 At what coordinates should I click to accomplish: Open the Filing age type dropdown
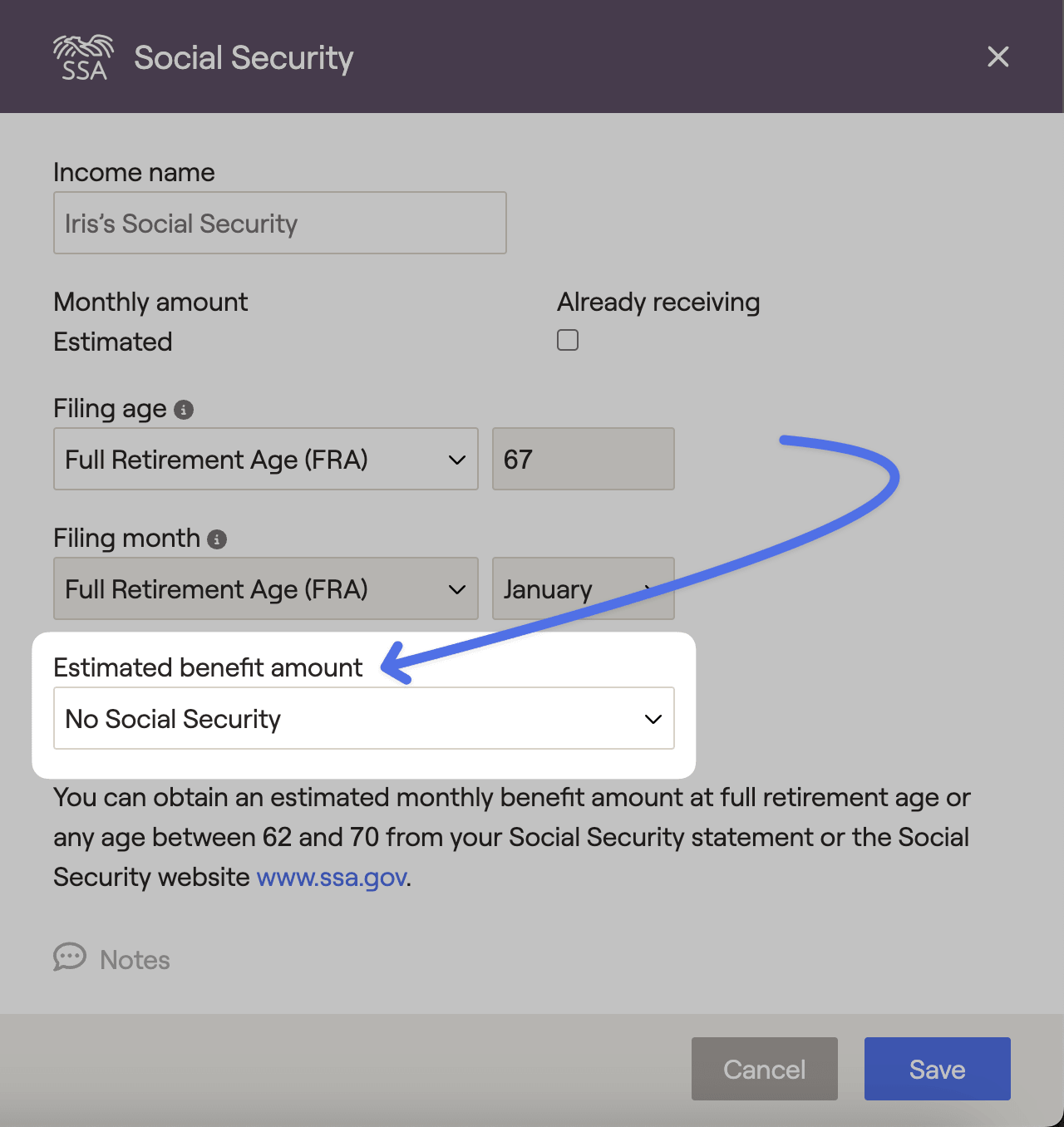(x=266, y=459)
